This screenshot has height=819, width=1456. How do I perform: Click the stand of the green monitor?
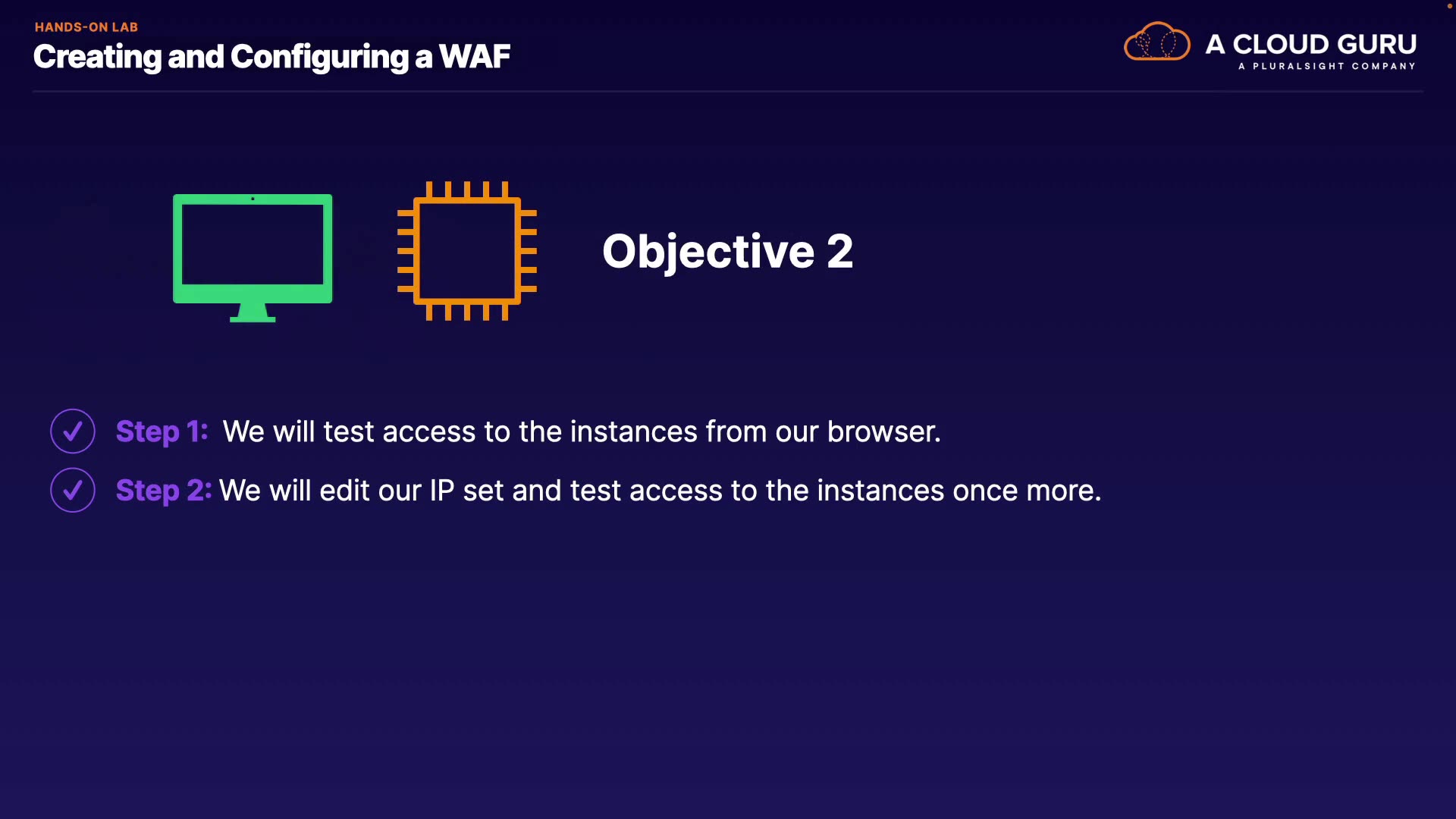[253, 312]
